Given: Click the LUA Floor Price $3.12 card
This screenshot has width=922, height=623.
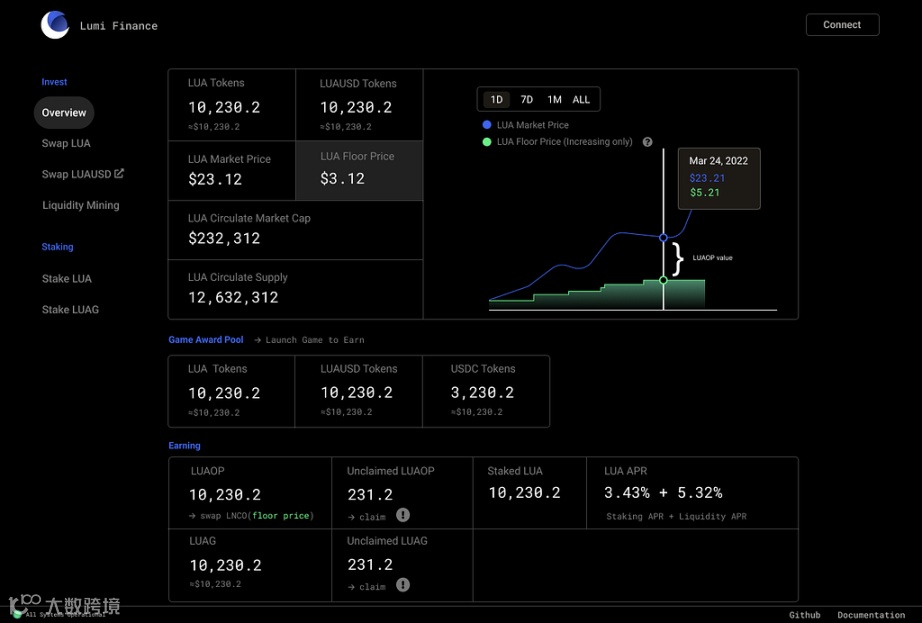Looking at the screenshot, I should (359, 170).
